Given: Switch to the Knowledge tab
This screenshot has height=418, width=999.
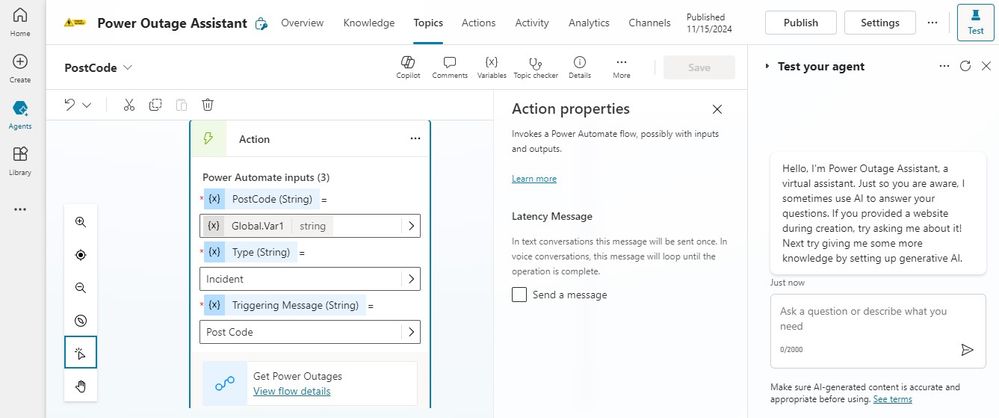Looking at the screenshot, I should [368, 22].
